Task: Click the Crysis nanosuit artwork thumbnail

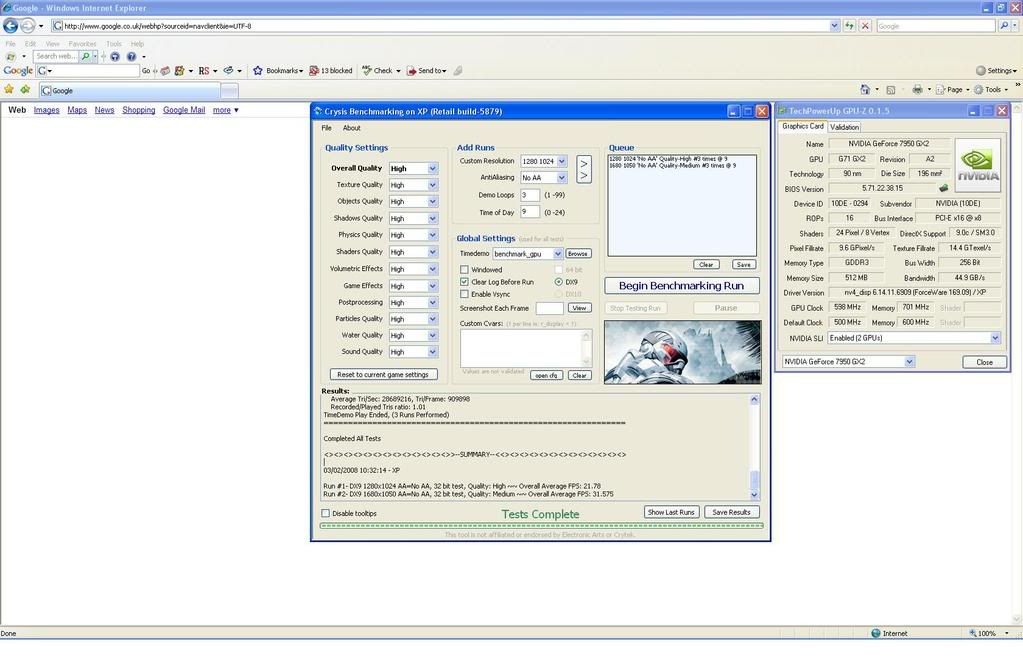Action: (x=682, y=352)
